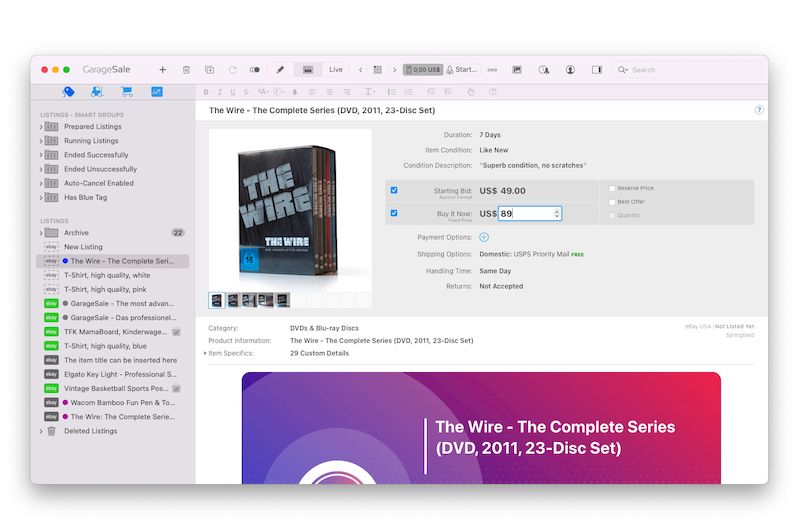Switch to the preview mode icon
This screenshot has width=800, height=526.
tap(308, 69)
